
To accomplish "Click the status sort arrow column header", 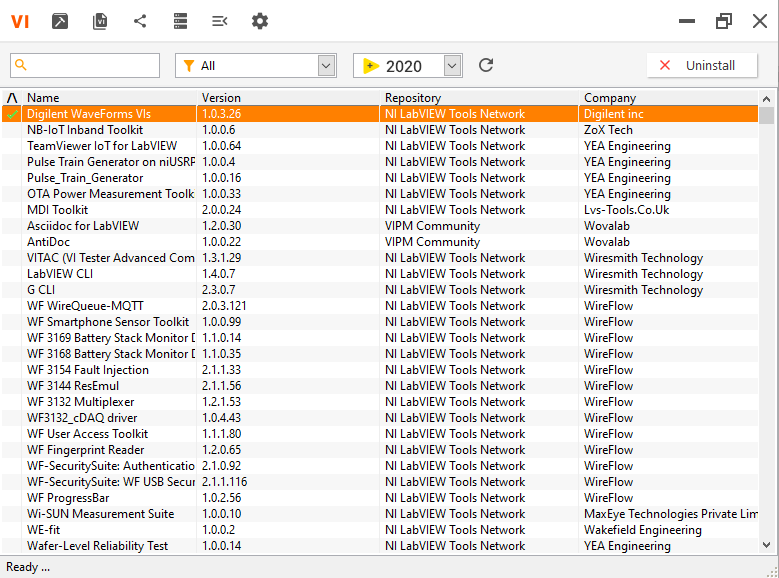I will 12,97.
